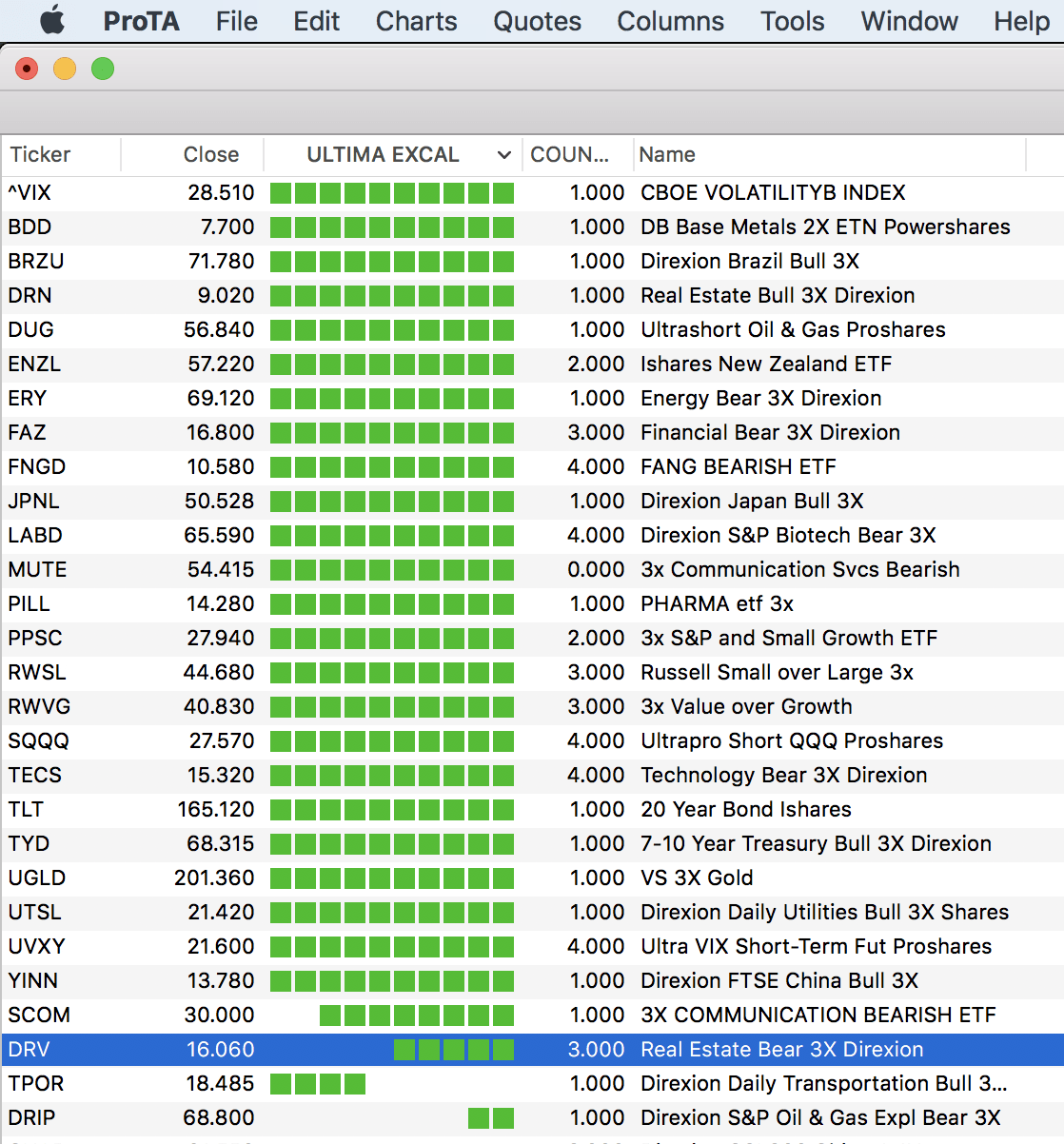Maximize the window with the green button
1064x1144 pixels.
[103, 69]
